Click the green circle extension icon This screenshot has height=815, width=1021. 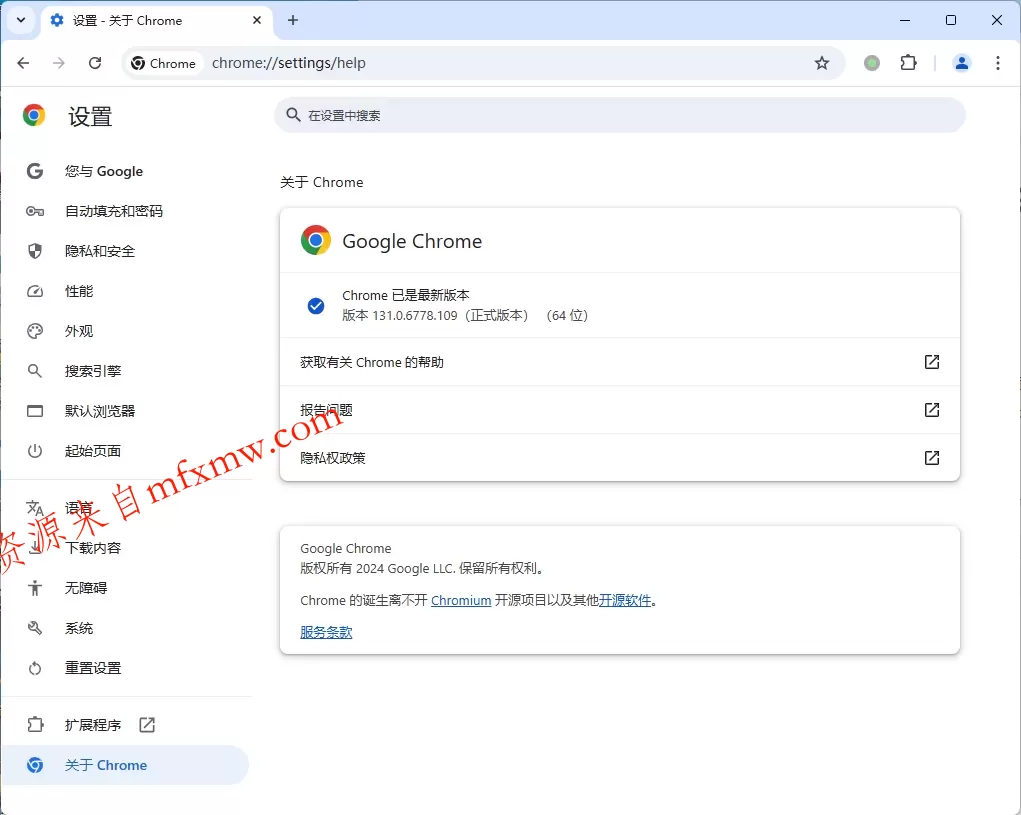pos(872,63)
